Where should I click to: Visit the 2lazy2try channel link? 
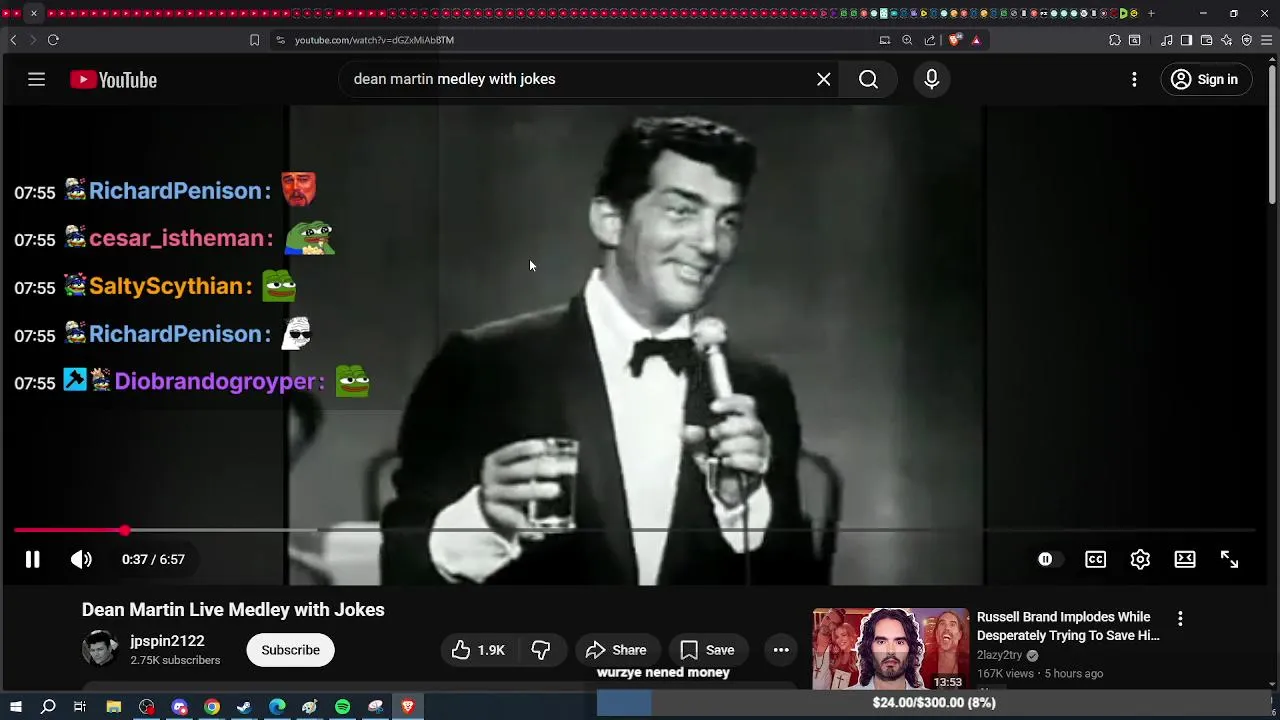(999, 655)
